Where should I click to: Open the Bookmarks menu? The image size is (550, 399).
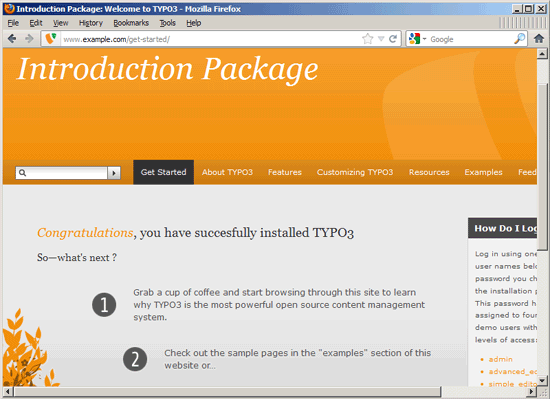coord(131,23)
